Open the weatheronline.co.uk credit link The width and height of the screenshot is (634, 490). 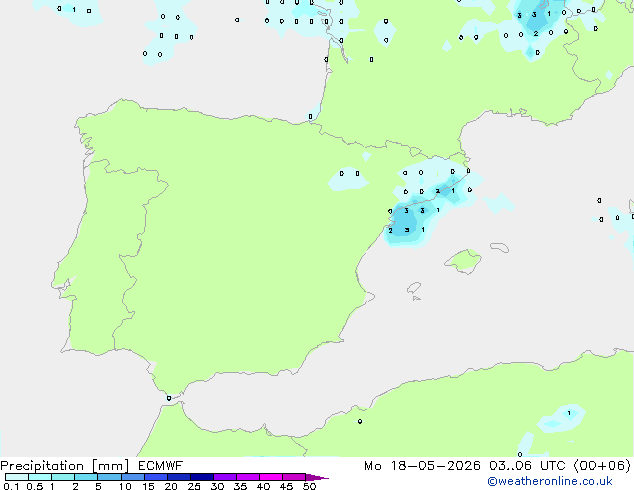[x=550, y=481]
